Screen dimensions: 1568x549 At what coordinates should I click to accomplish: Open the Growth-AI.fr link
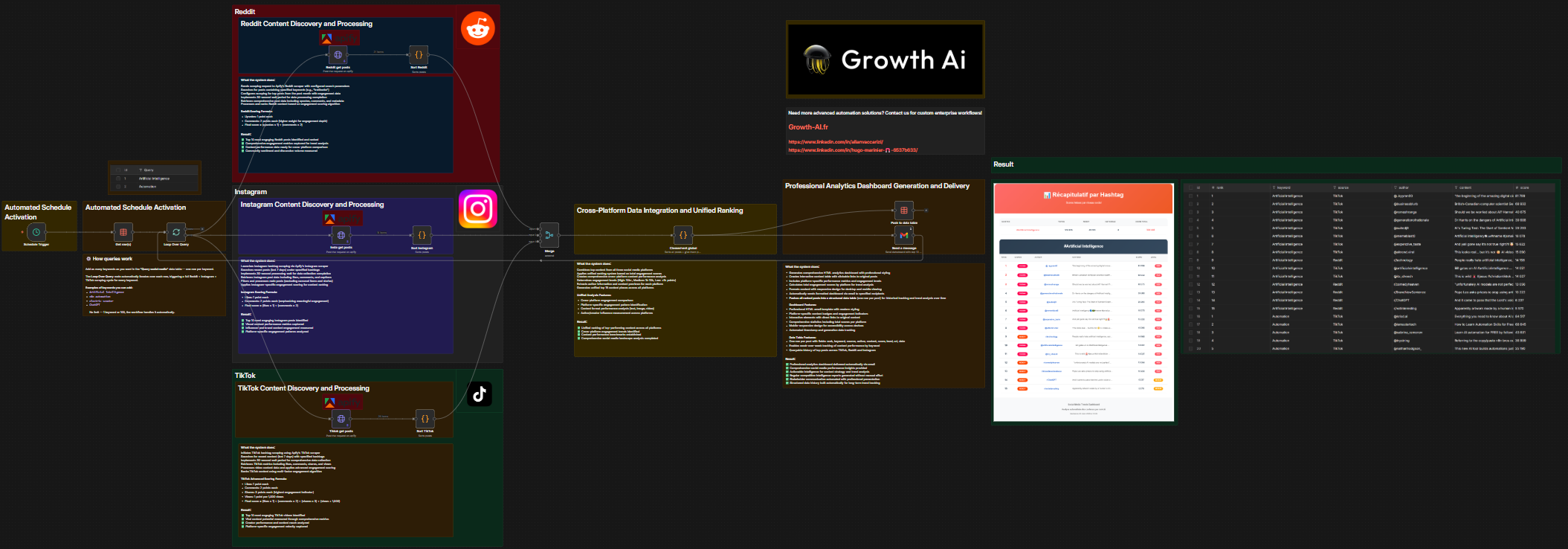click(x=808, y=127)
